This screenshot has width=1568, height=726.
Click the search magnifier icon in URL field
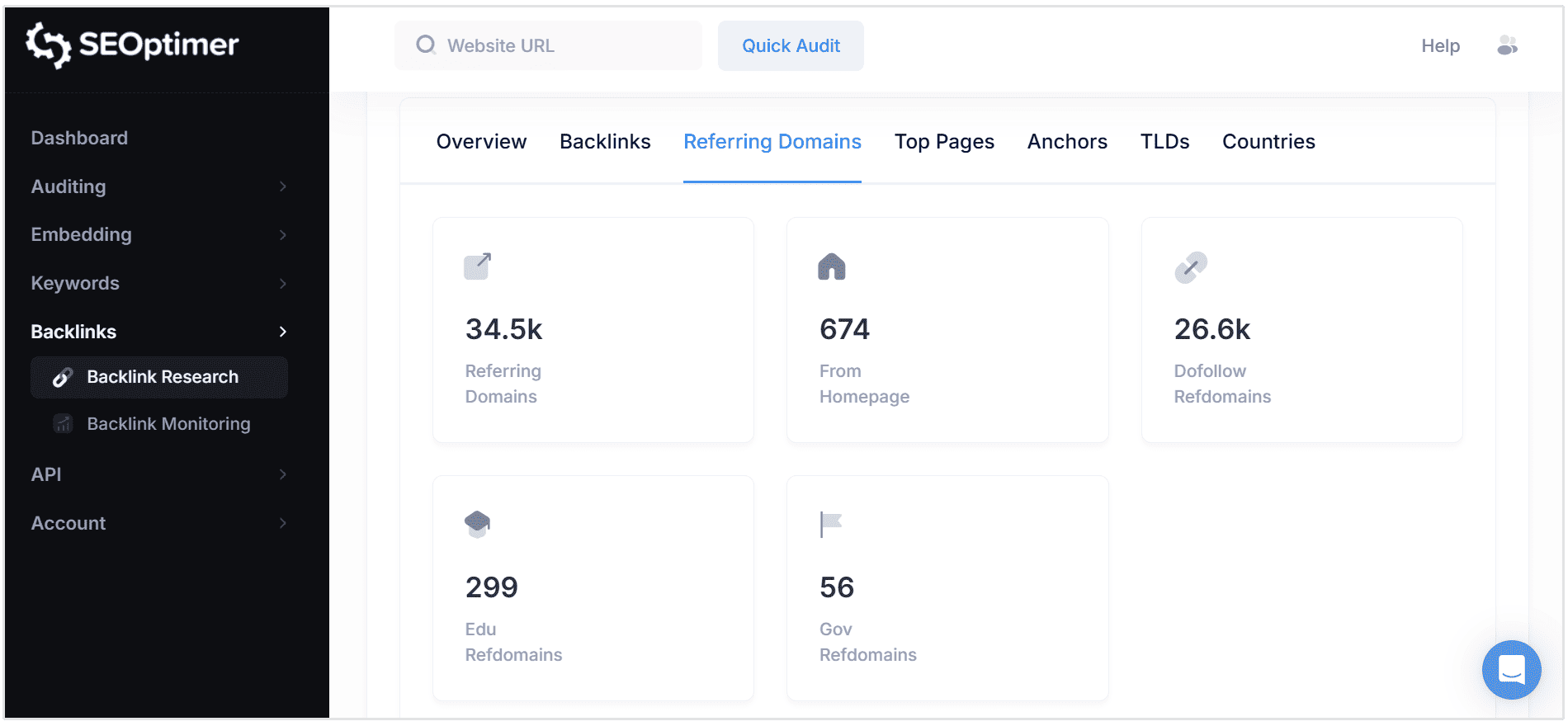click(x=426, y=45)
